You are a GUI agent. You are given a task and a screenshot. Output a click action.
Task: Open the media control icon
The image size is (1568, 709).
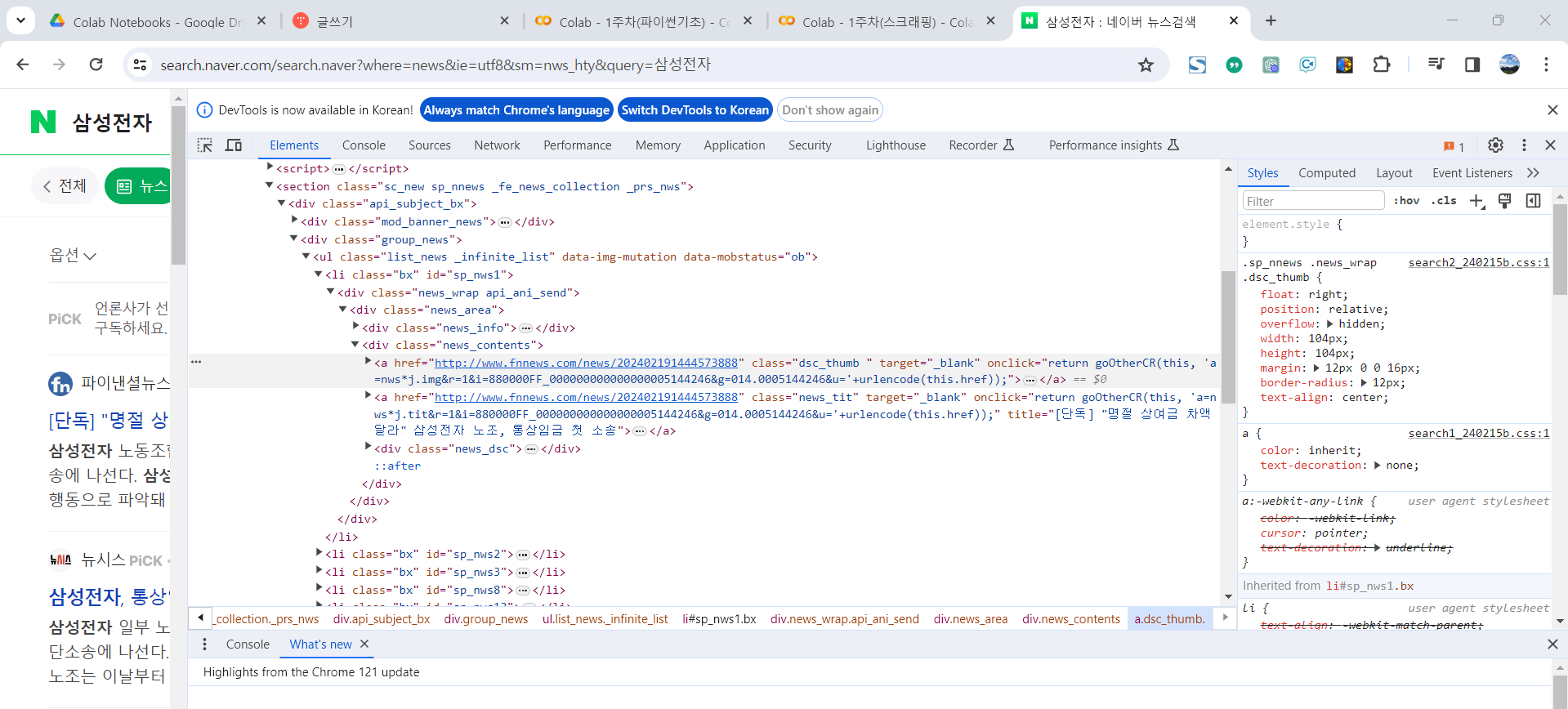coord(1436,65)
